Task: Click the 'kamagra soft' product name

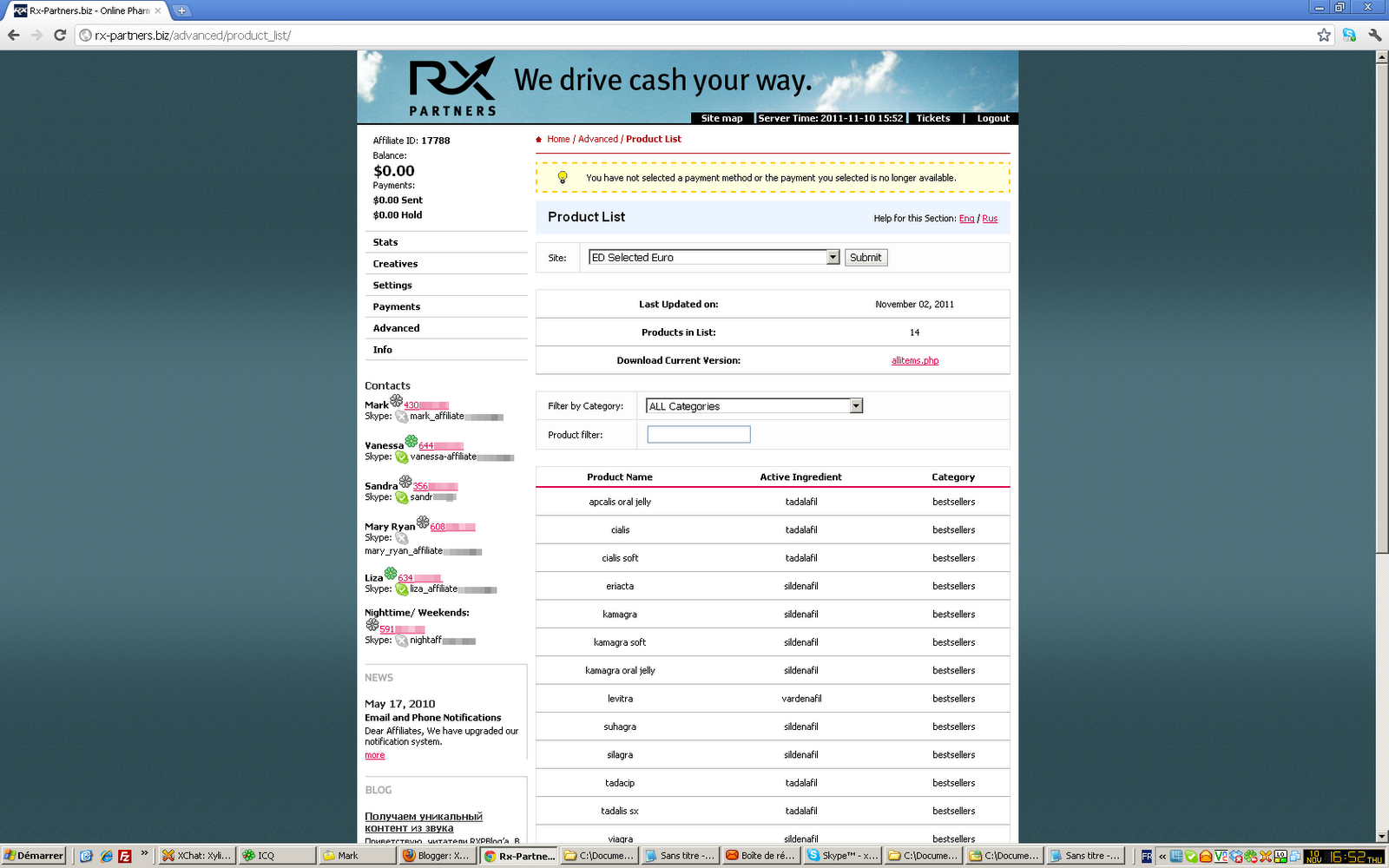Action: pyautogui.click(x=620, y=642)
